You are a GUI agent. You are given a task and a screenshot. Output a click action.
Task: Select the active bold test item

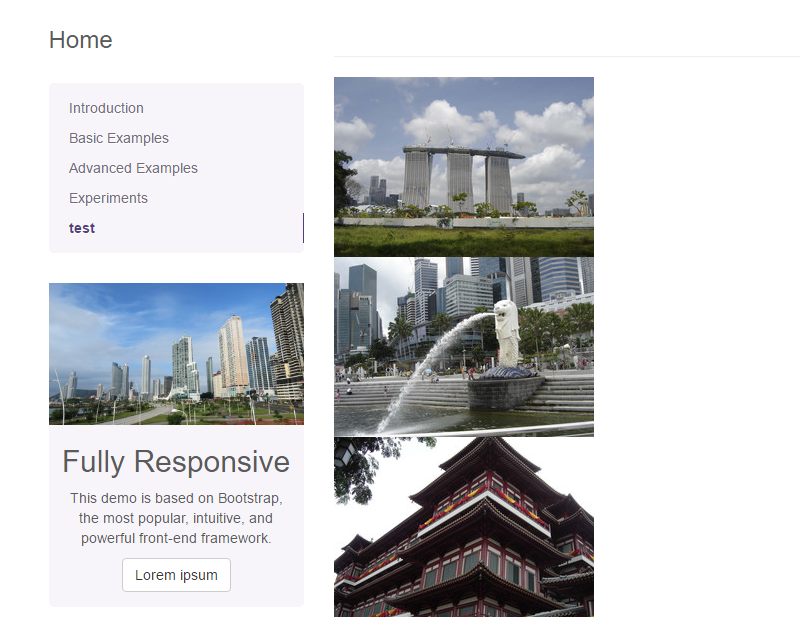(x=82, y=228)
